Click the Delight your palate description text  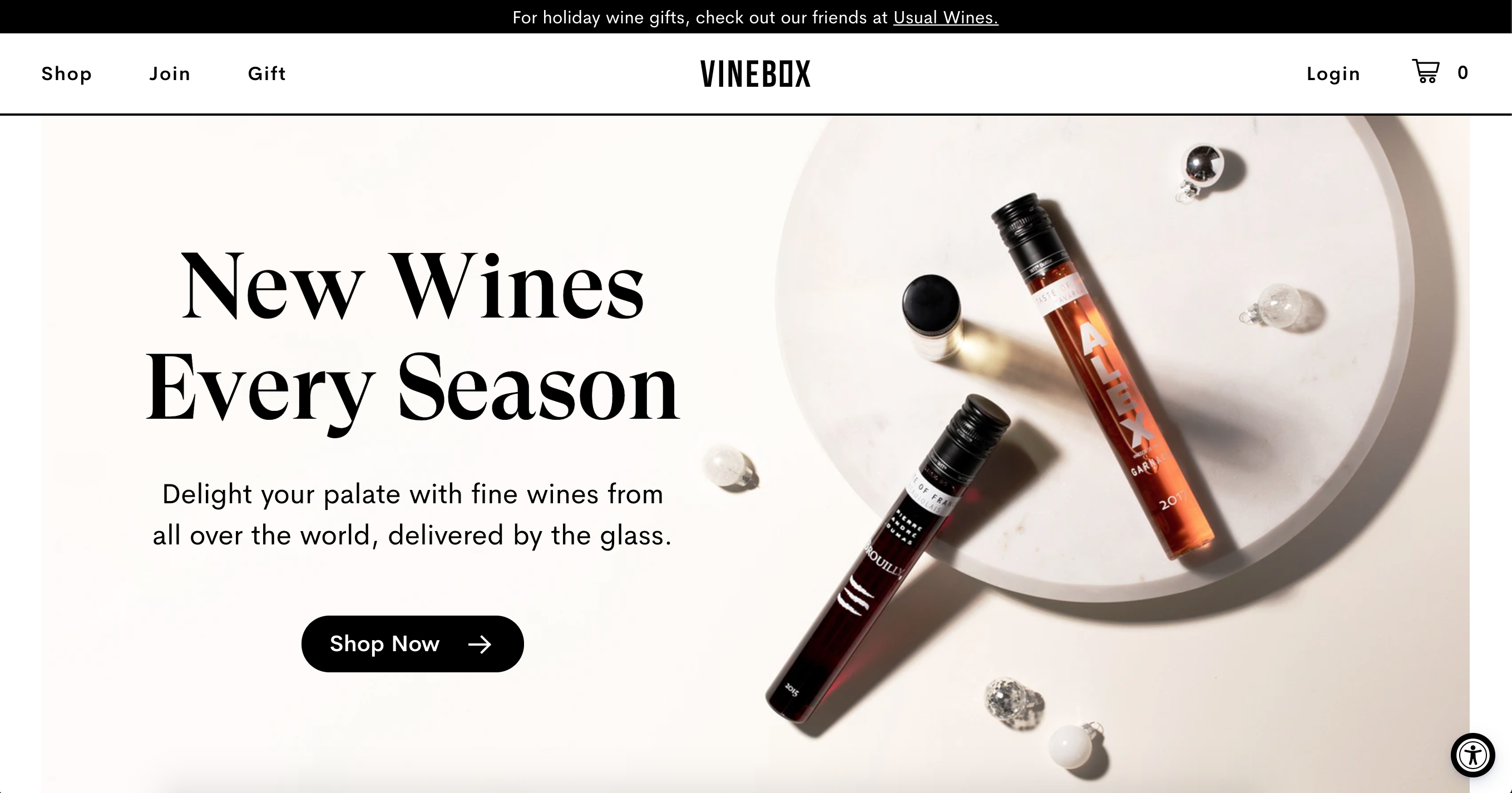click(412, 515)
